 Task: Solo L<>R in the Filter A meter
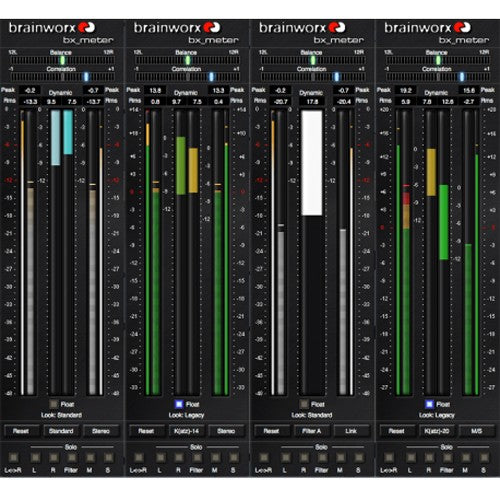[264, 457]
